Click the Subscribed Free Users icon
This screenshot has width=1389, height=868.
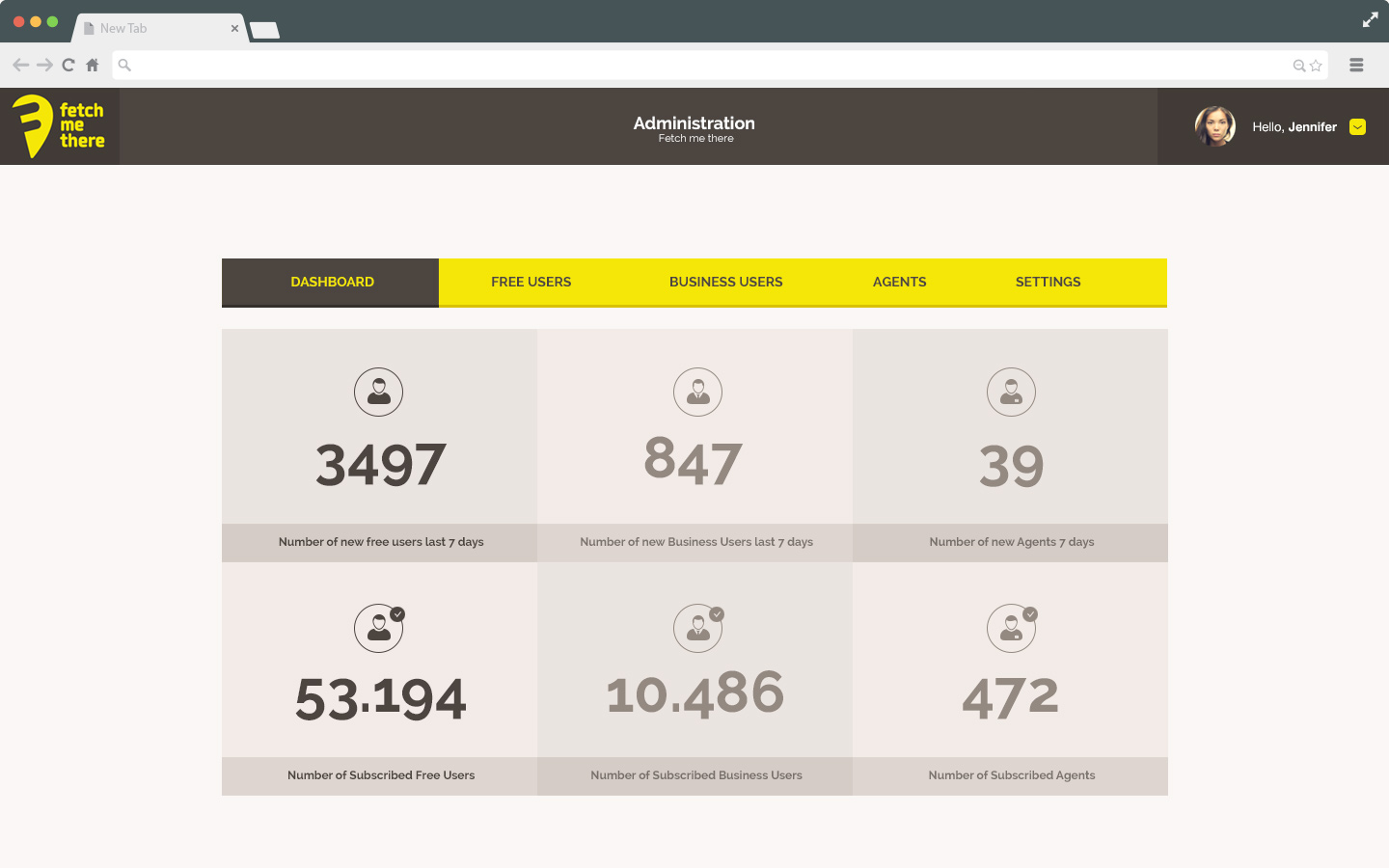point(378,628)
